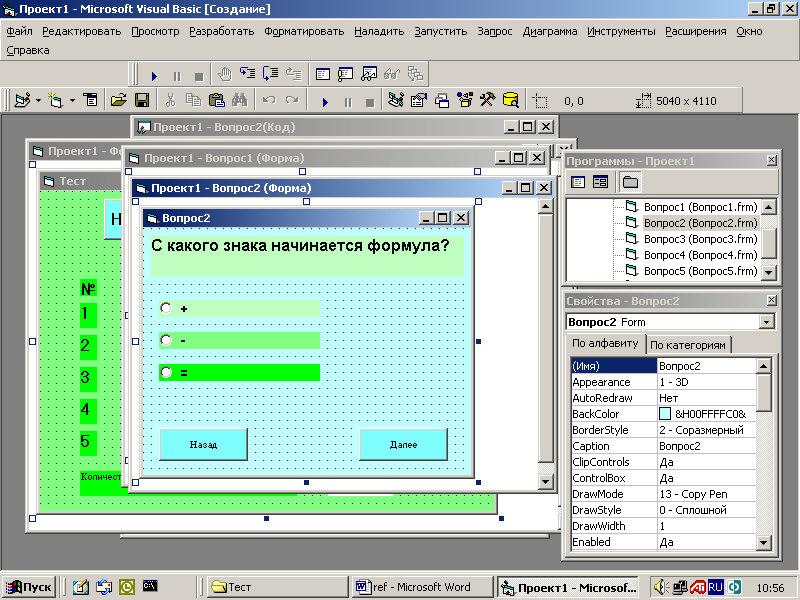Select the "+" radio button option
The width and height of the screenshot is (800, 600).
(166, 309)
